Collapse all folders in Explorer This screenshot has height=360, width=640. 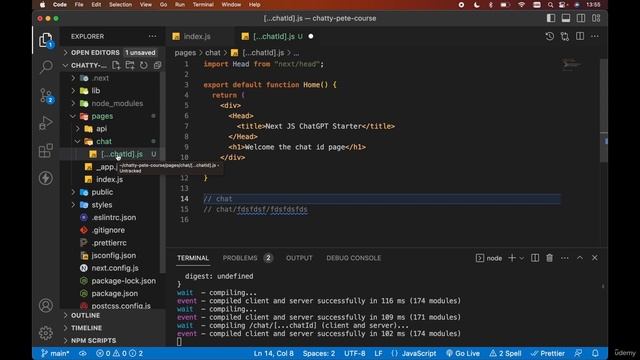coord(157,65)
